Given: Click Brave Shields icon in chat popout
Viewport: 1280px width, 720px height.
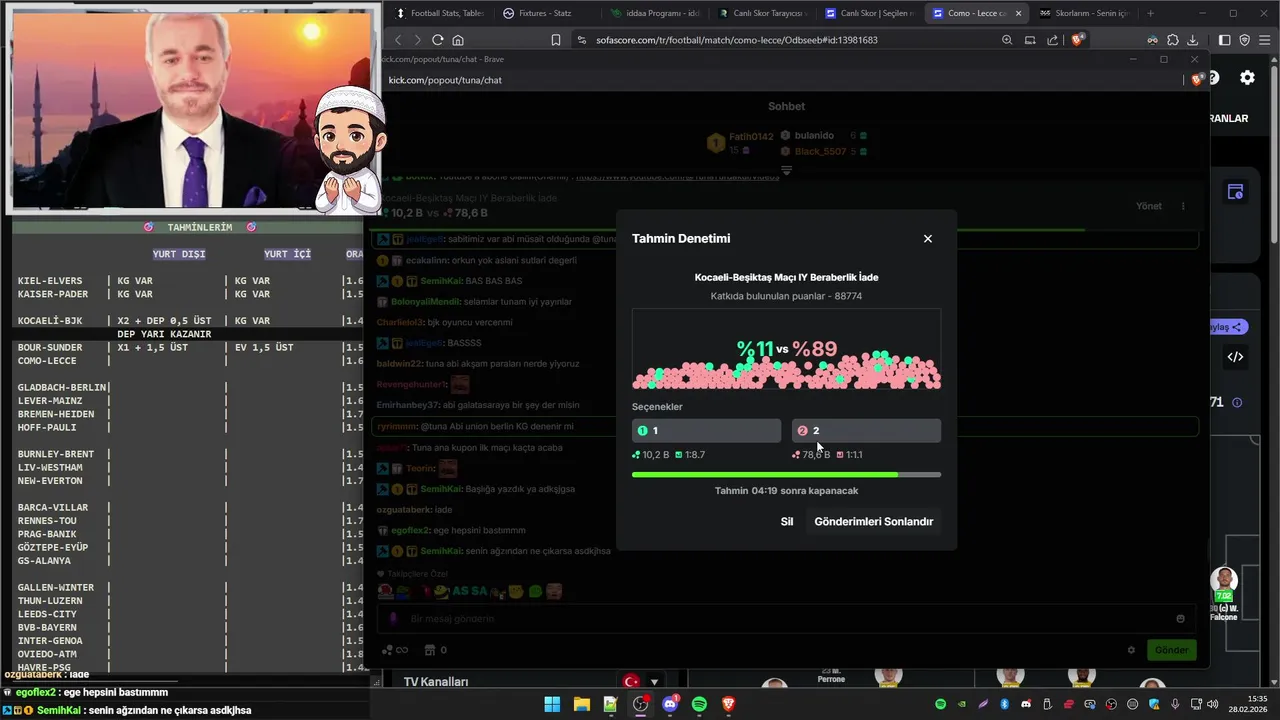Looking at the screenshot, I should pyautogui.click(x=1197, y=79).
